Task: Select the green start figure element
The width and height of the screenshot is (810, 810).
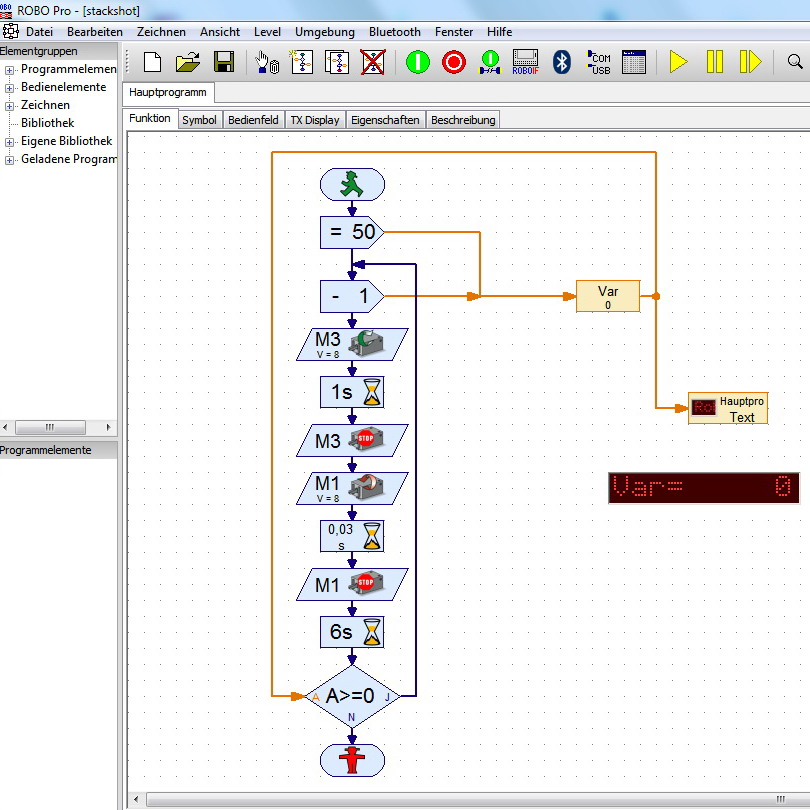Action: (x=352, y=184)
